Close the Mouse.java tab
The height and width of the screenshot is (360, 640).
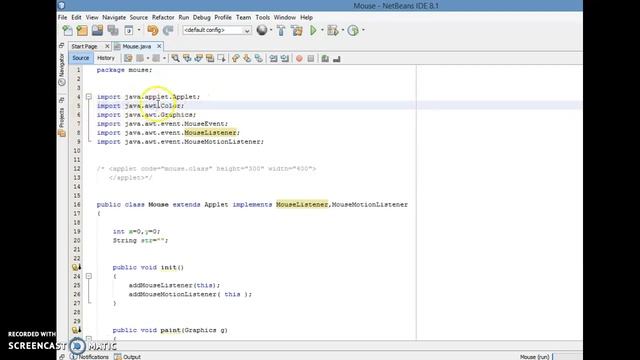point(159,46)
